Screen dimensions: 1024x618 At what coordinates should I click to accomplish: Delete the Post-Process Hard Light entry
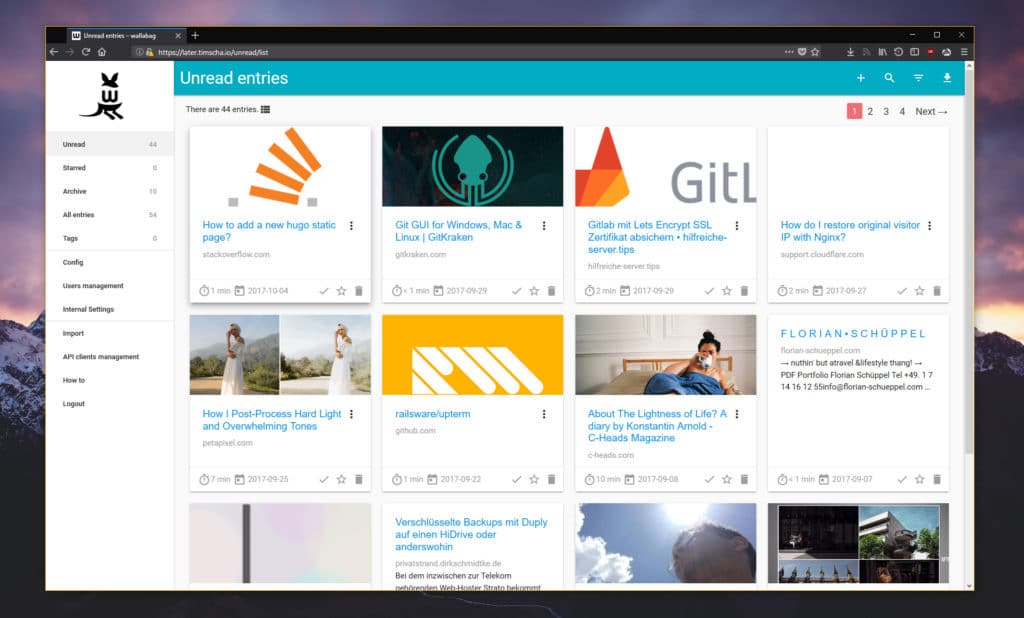coord(359,480)
